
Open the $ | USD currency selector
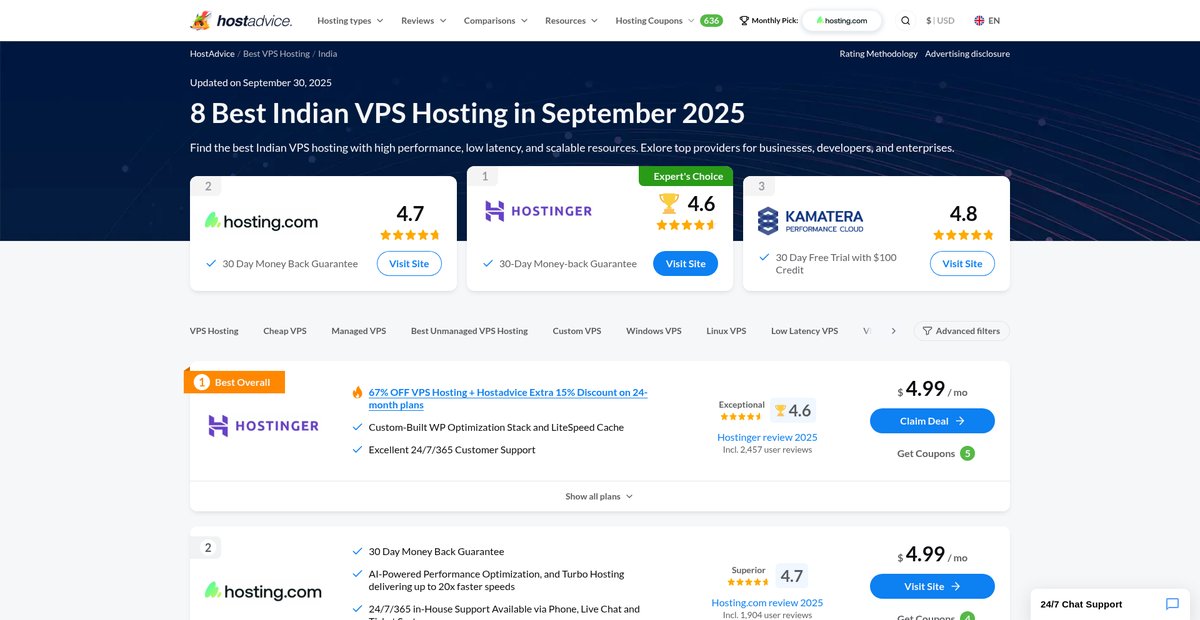(940, 20)
